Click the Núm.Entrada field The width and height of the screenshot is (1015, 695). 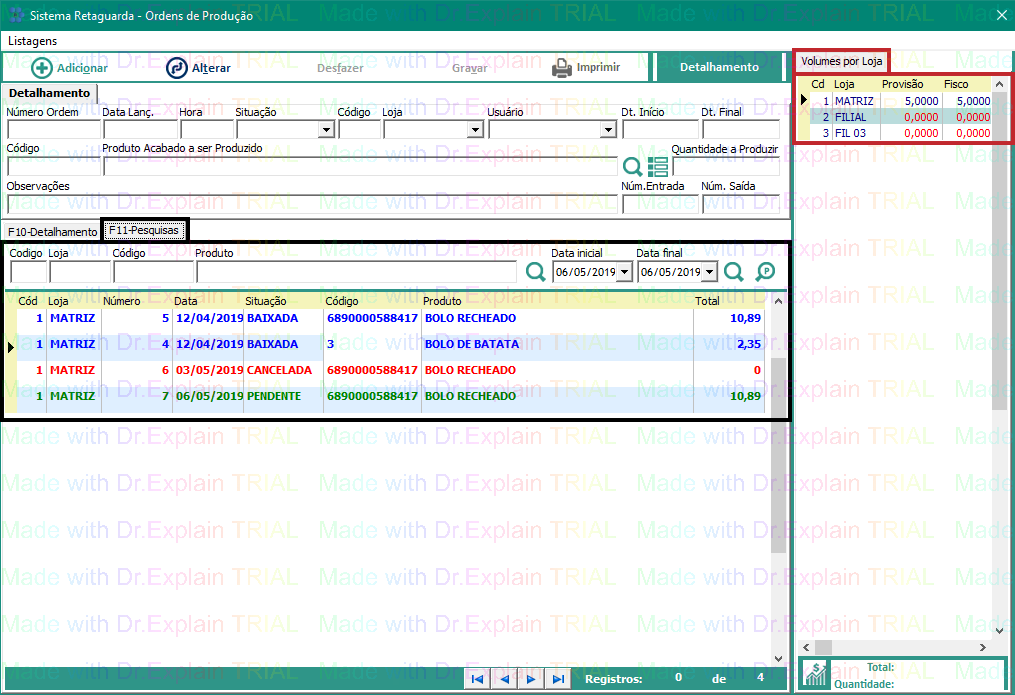tap(660, 204)
